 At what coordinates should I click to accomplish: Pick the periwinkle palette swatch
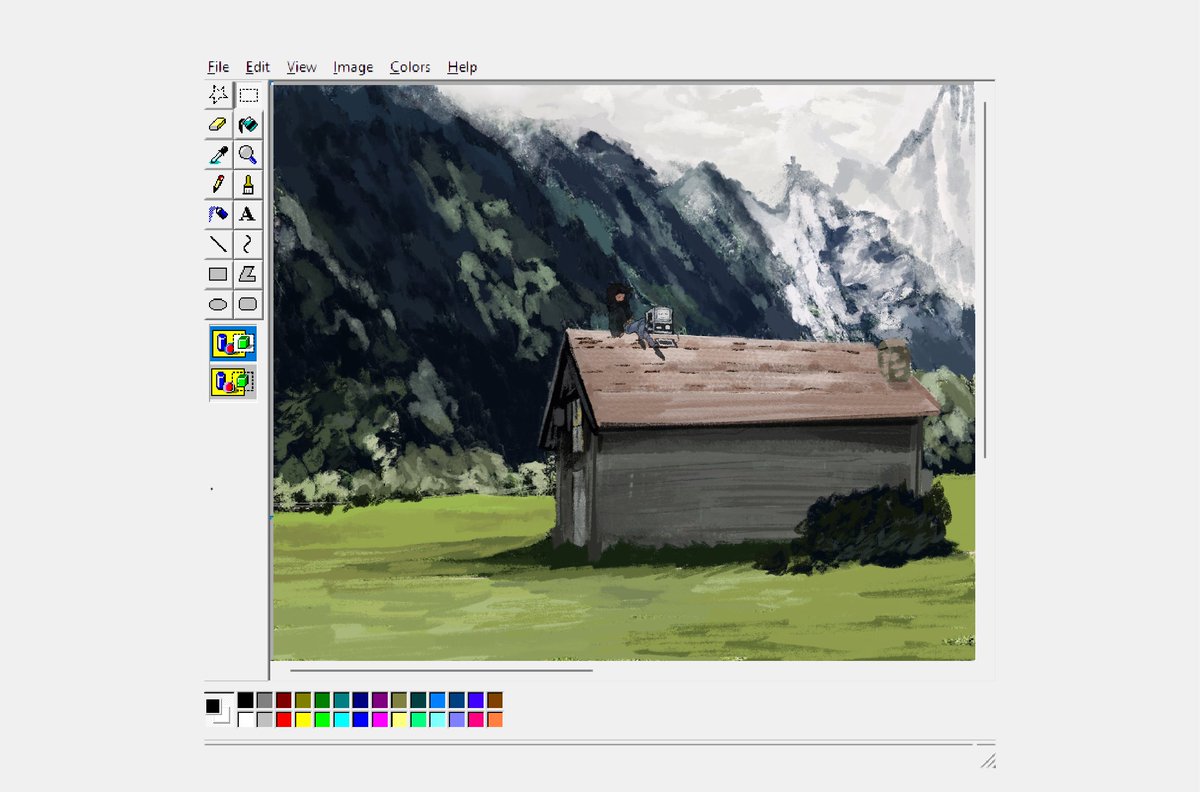456,719
